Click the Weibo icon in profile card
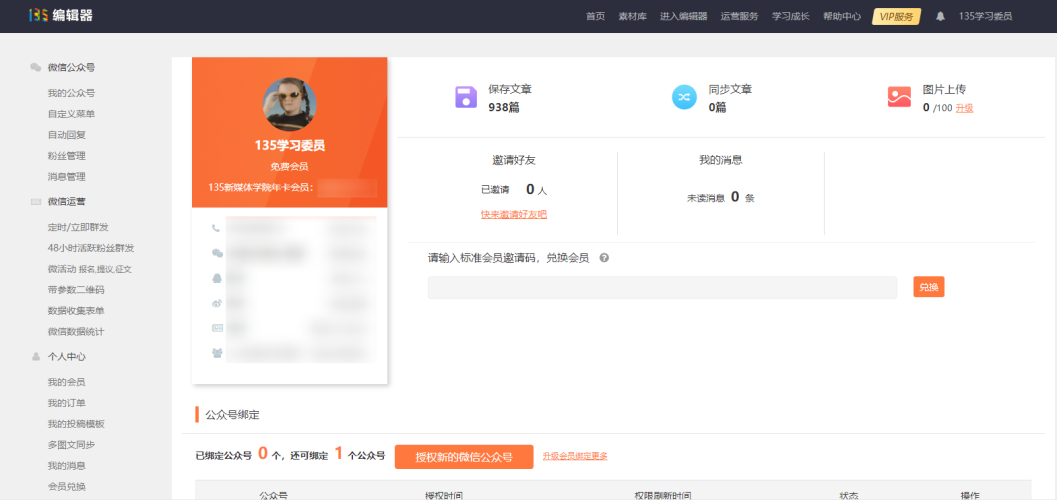 (x=217, y=303)
